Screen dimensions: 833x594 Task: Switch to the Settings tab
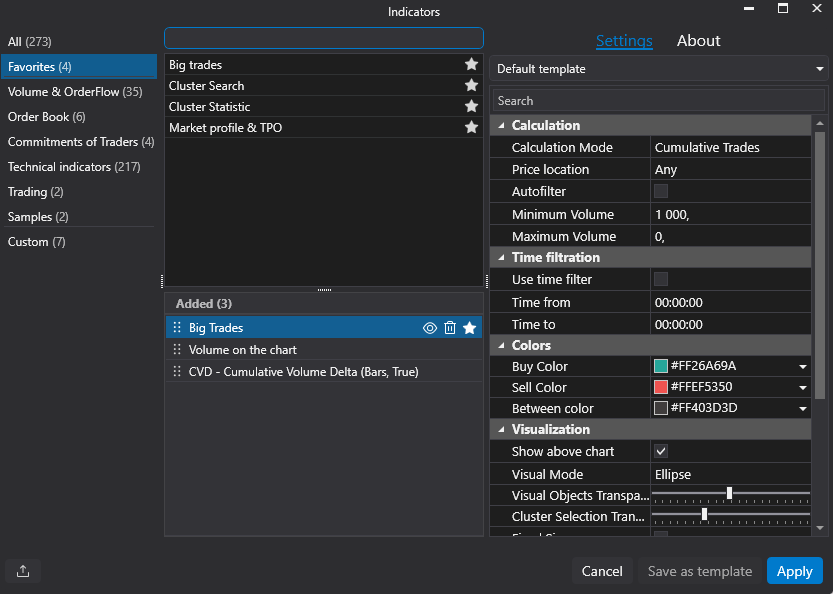624,40
